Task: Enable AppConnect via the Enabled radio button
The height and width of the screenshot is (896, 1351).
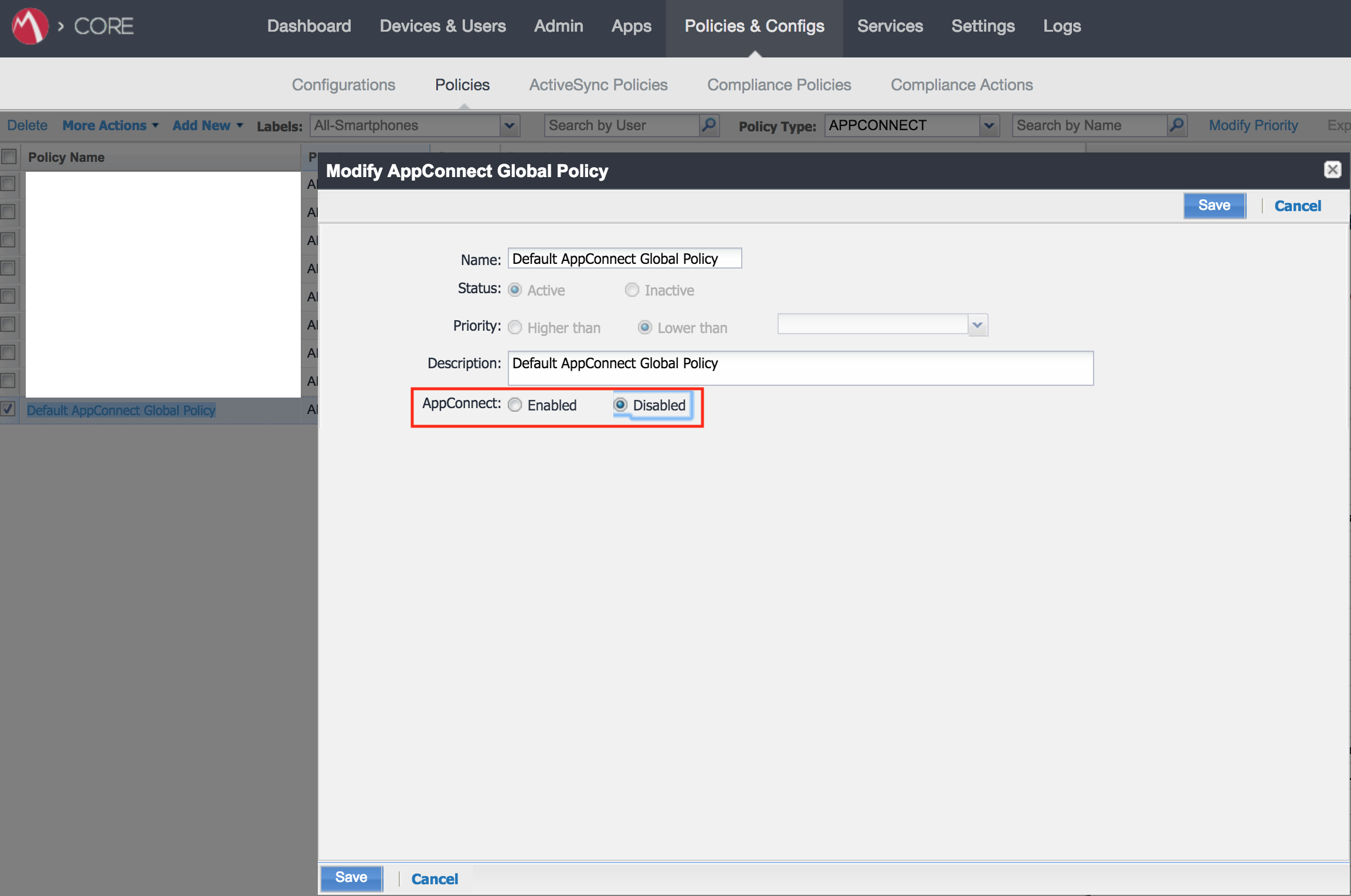Action: pos(515,405)
